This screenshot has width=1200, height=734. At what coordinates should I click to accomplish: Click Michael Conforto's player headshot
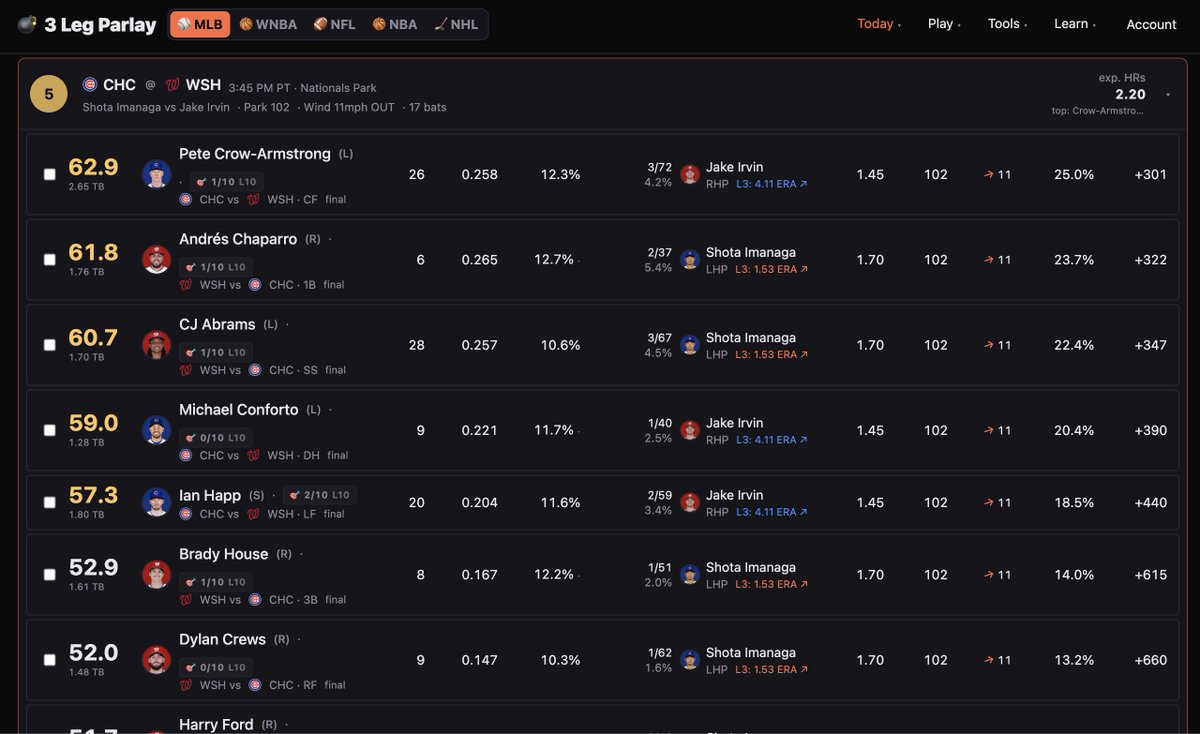156,430
